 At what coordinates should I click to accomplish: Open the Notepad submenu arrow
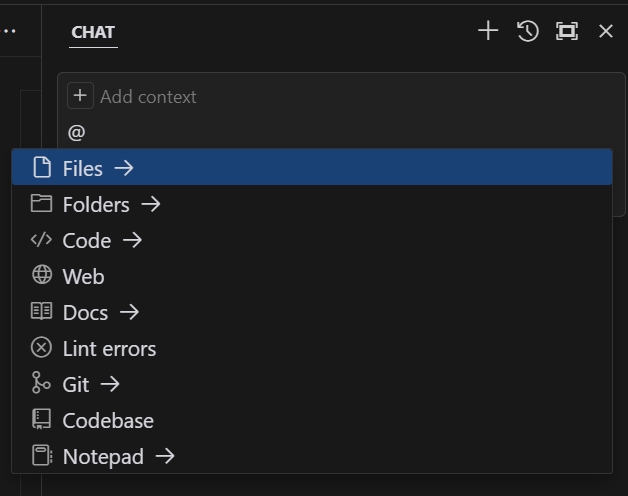165,456
